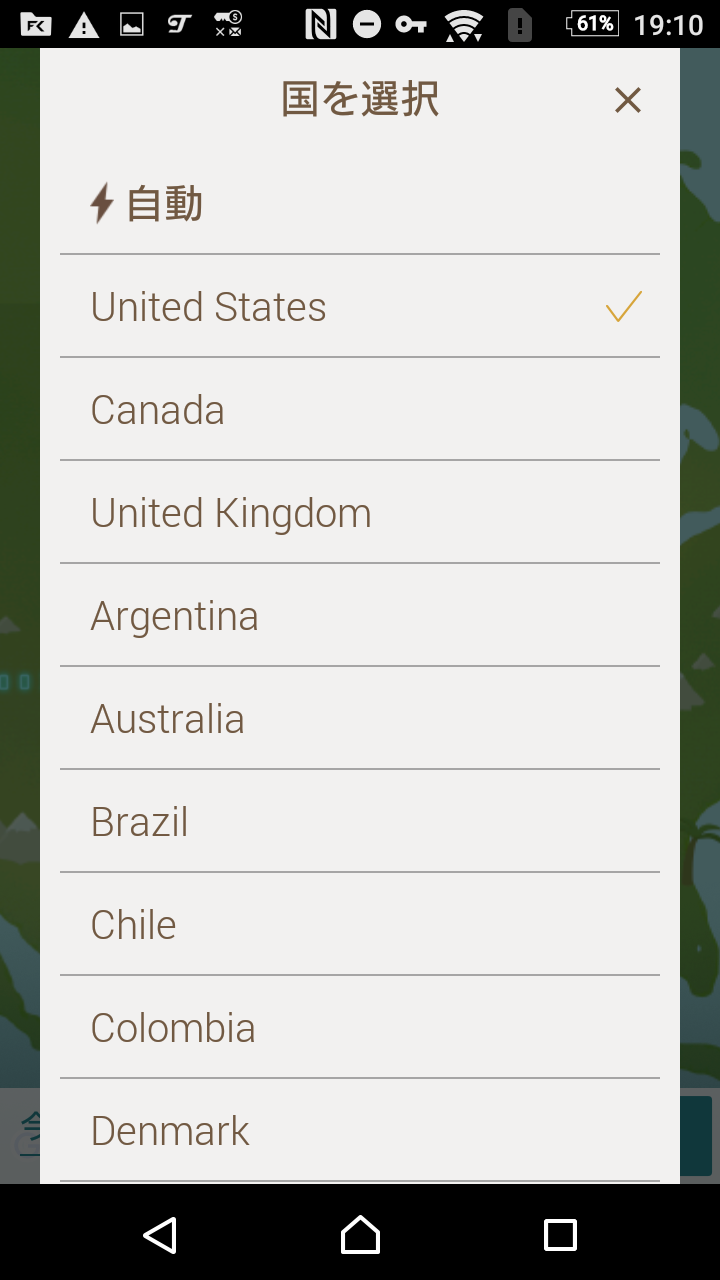
Task: Close the country selection dialog
Action: pos(627,100)
